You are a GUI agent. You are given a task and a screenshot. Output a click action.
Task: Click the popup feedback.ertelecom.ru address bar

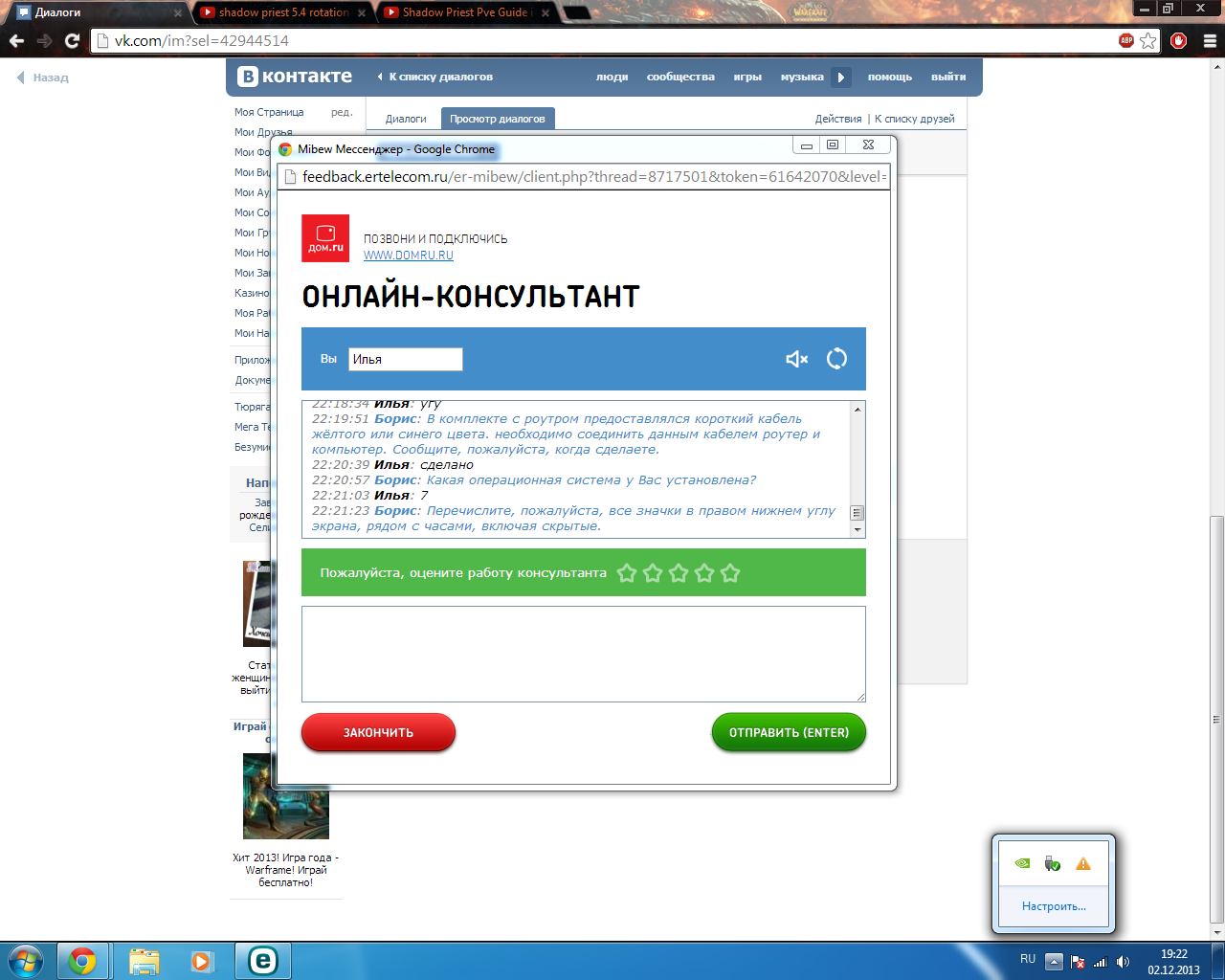pos(584,176)
